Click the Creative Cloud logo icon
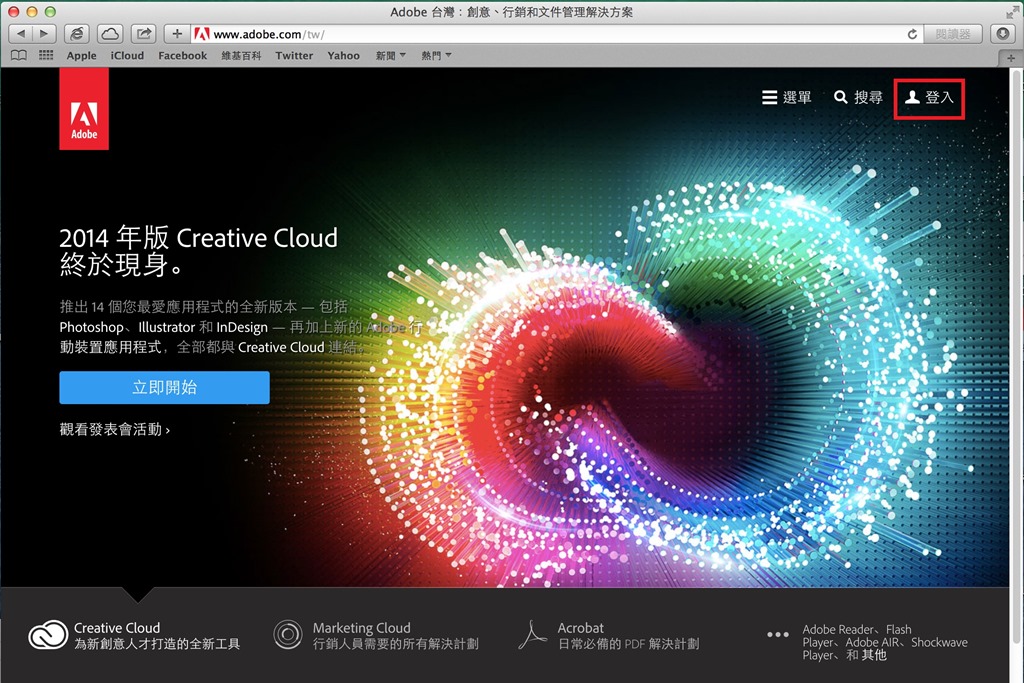1024x683 pixels. point(48,634)
